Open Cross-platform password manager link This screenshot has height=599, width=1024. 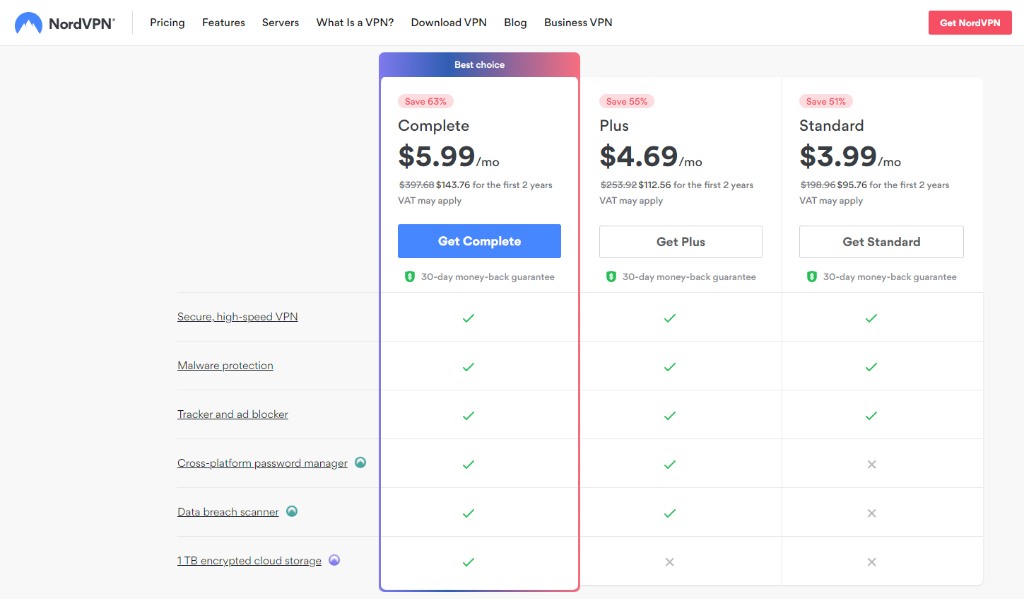click(x=263, y=463)
